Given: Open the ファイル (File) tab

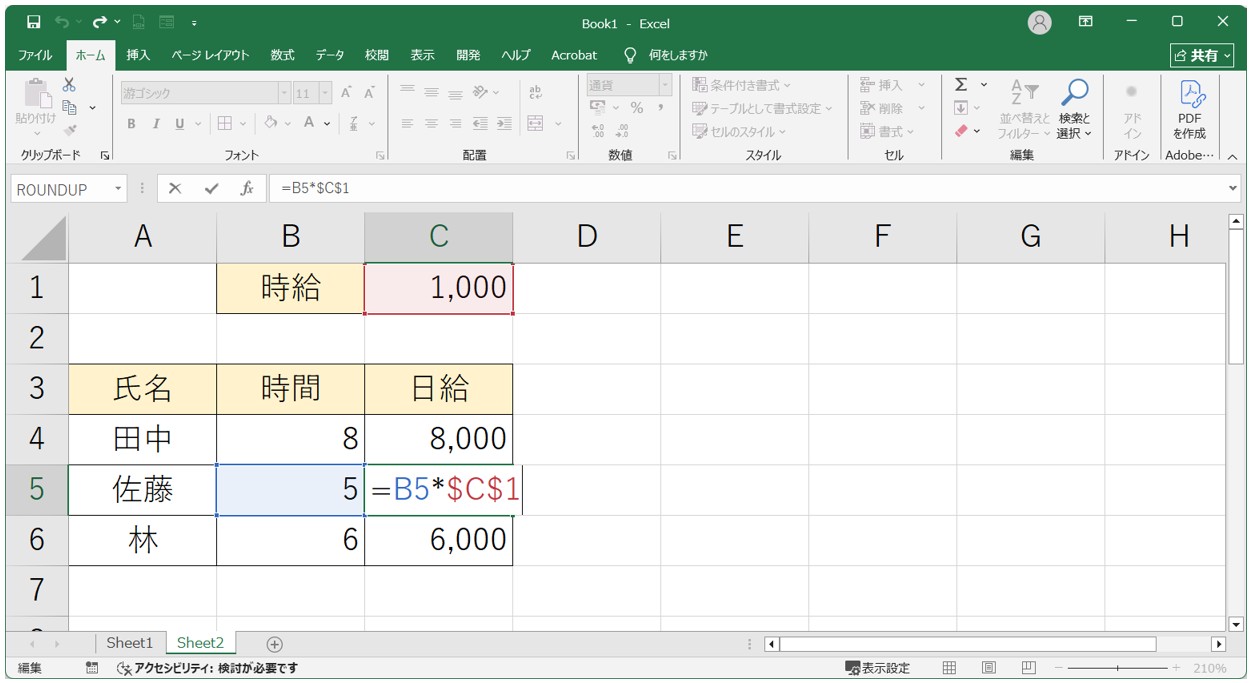Looking at the screenshot, I should pos(36,55).
